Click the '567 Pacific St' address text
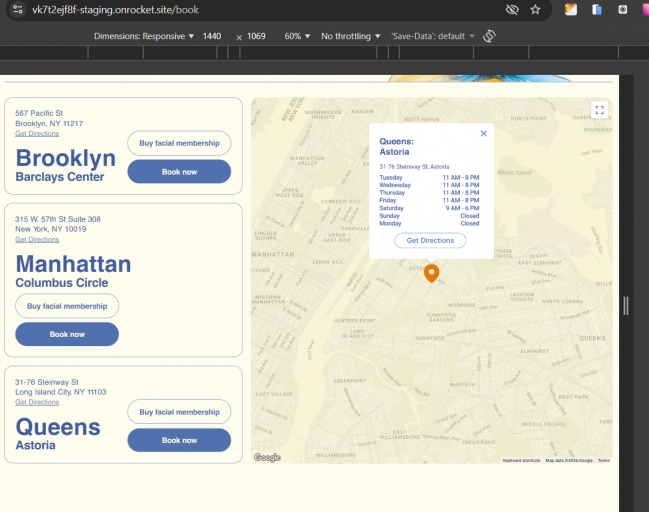The image size is (649, 512). point(39,113)
